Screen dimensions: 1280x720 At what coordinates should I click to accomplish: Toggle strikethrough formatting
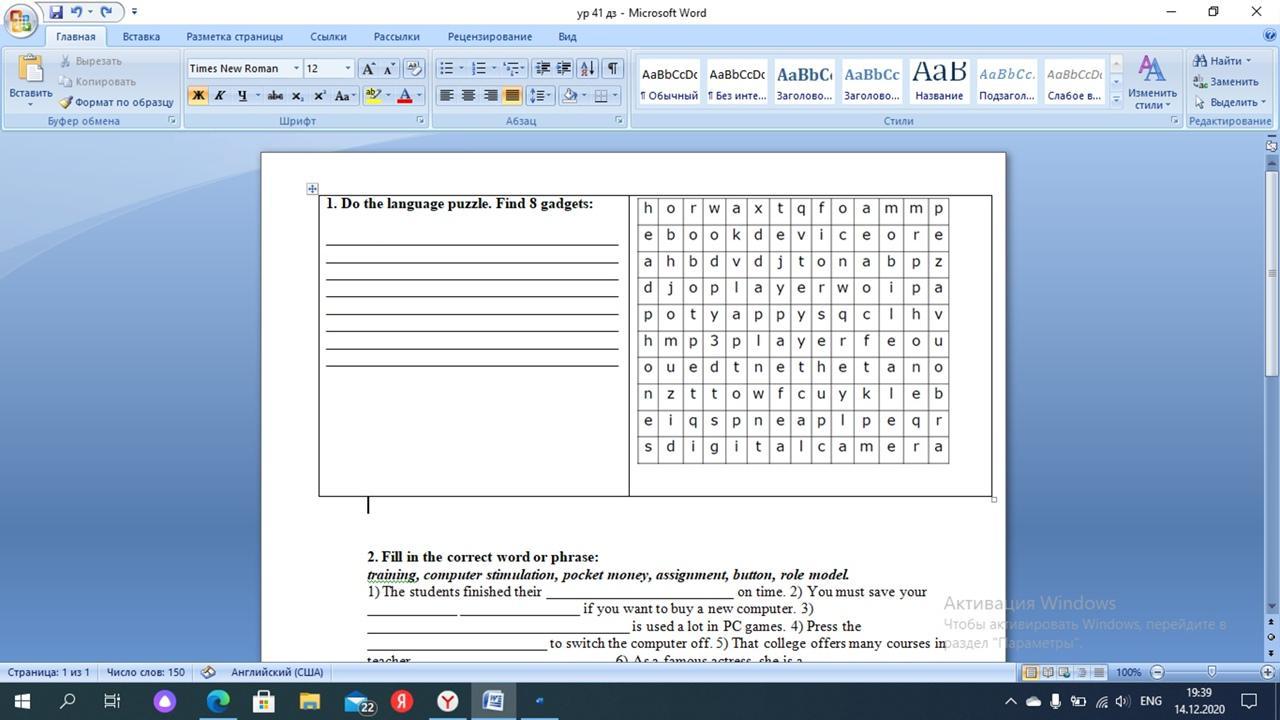pyautogui.click(x=275, y=96)
